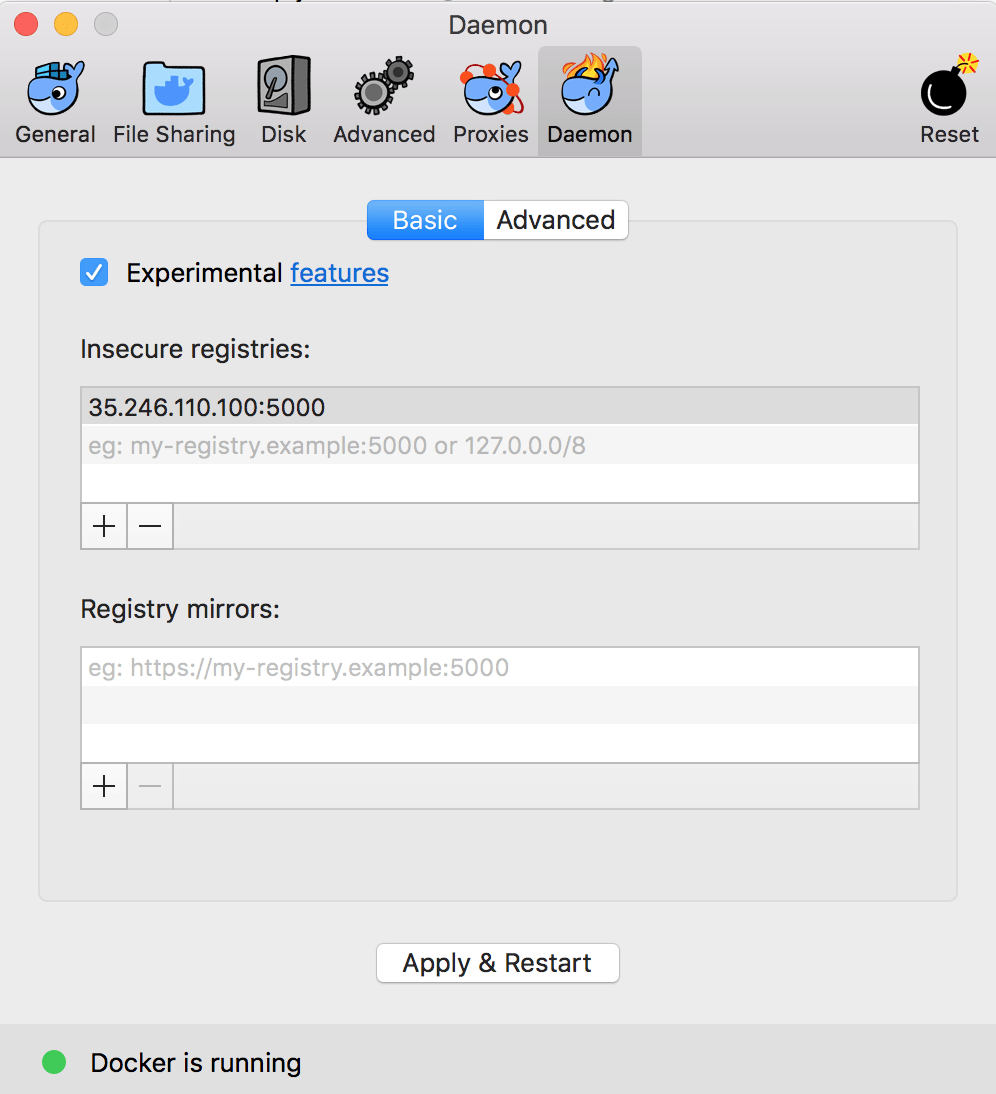Image resolution: width=996 pixels, height=1094 pixels.
Task: Click Apply & Restart button
Action: 498,963
